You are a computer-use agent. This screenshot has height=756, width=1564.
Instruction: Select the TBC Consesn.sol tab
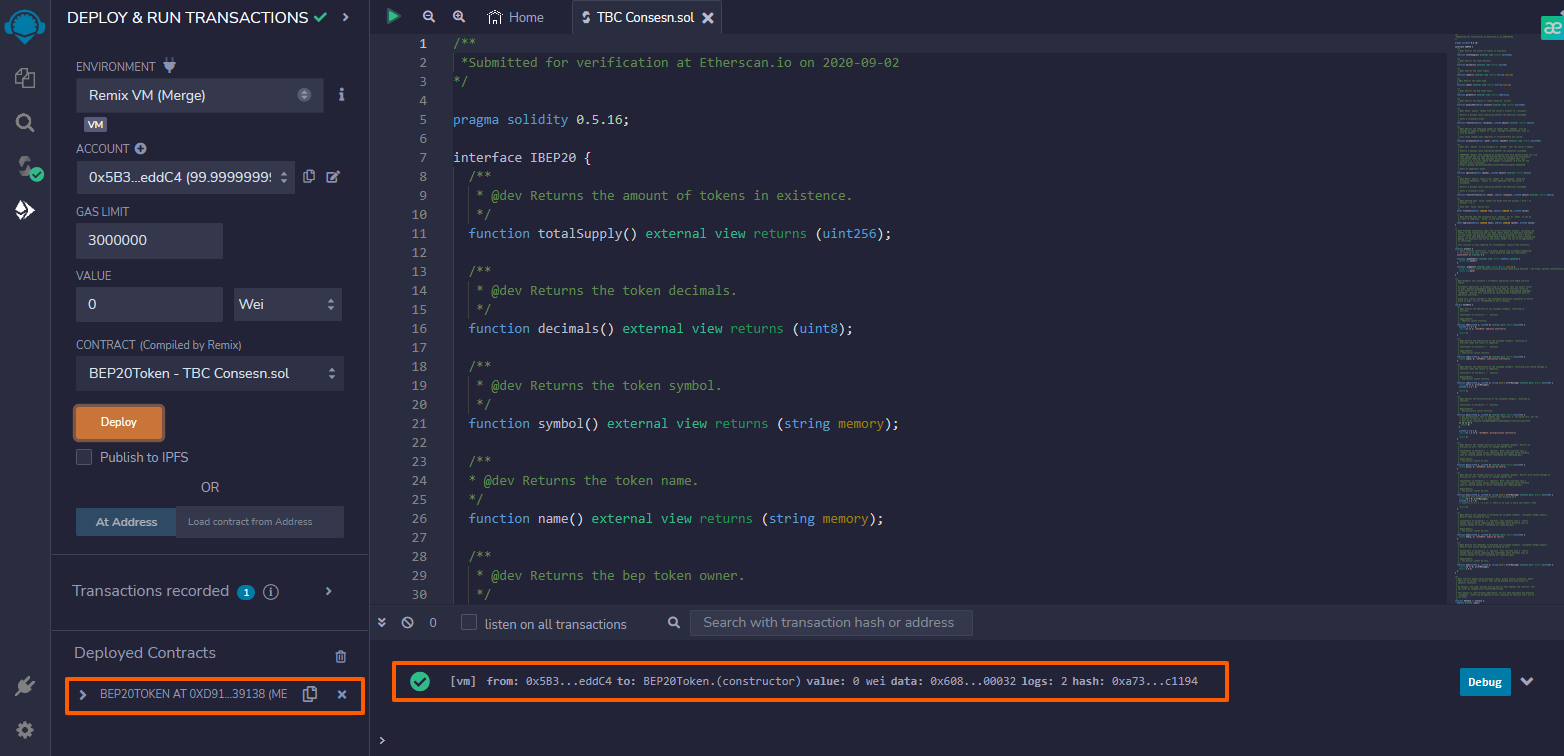click(x=646, y=18)
